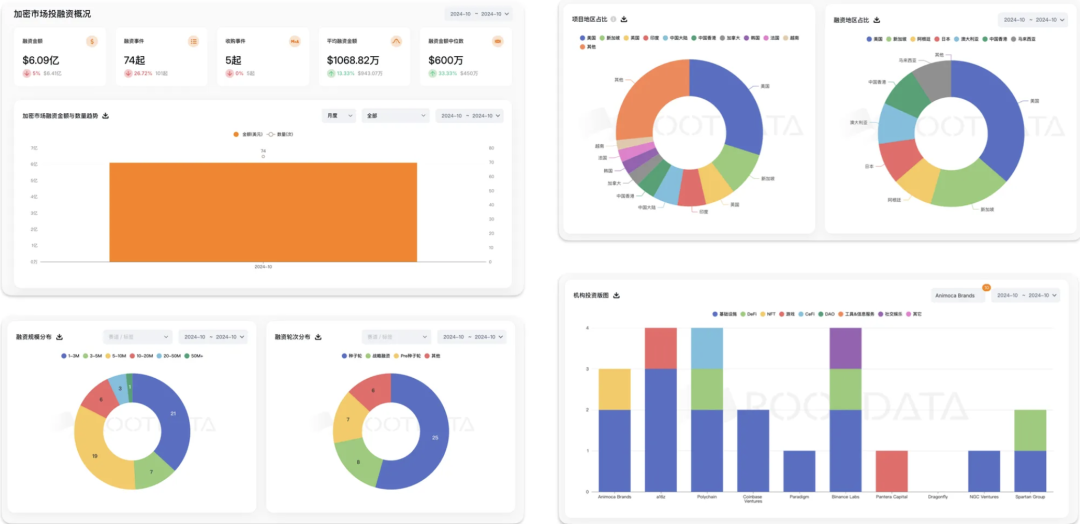The width and height of the screenshot is (1080, 524).
Task: Open date range dropdown in 融资规模分布
Action: tap(213, 337)
